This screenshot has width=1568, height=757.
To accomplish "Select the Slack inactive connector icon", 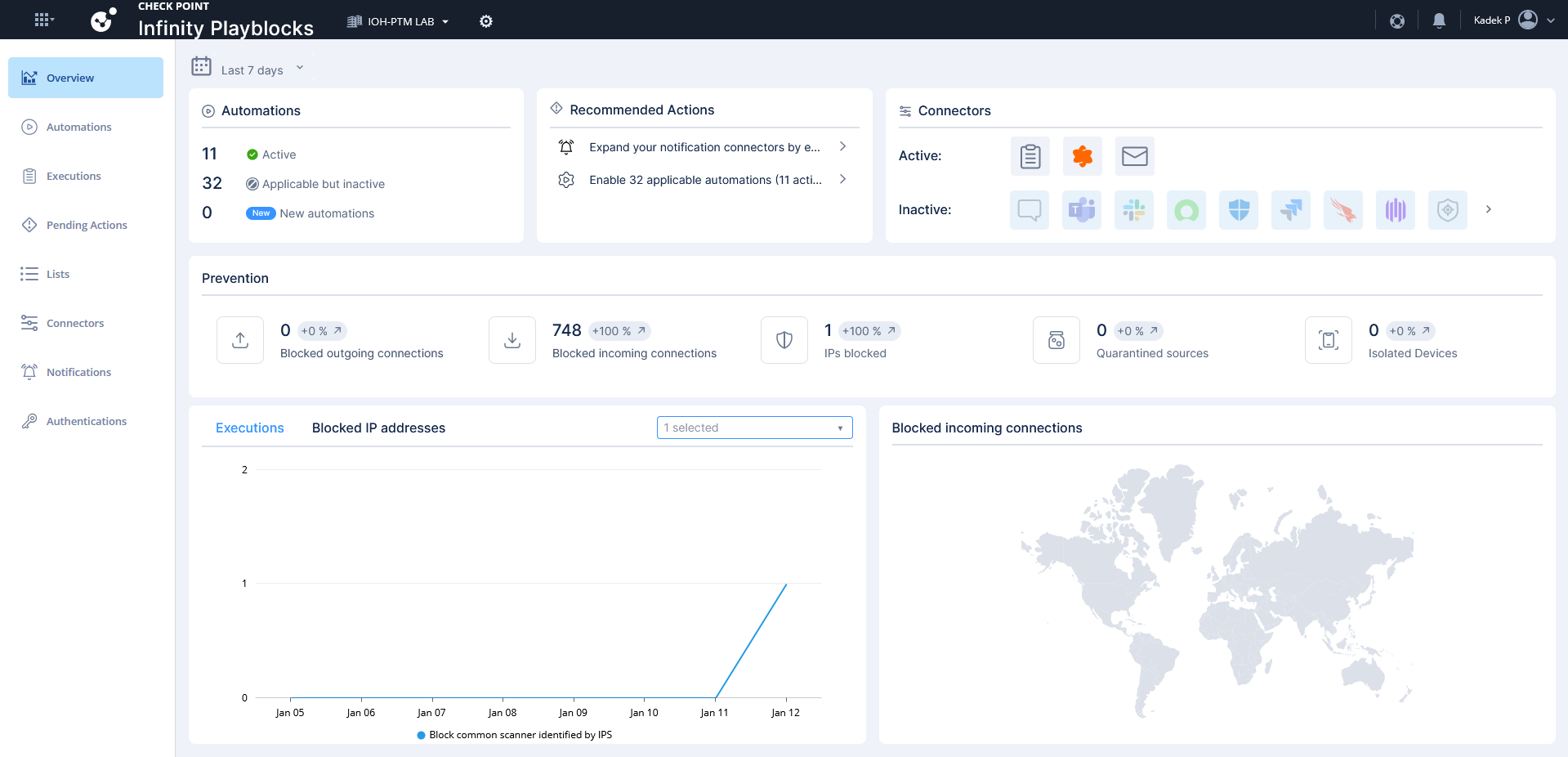I will pyautogui.click(x=1134, y=210).
